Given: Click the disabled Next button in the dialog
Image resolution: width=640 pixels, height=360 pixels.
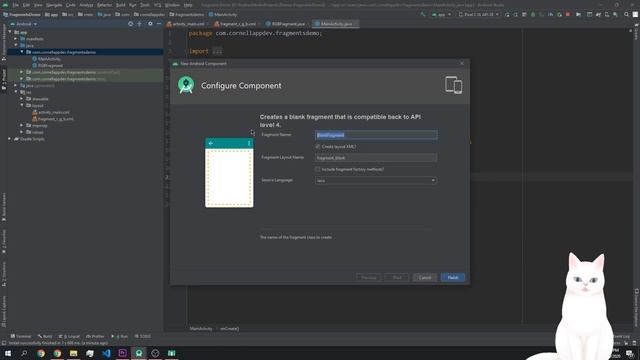Looking at the screenshot, I should point(397,278).
